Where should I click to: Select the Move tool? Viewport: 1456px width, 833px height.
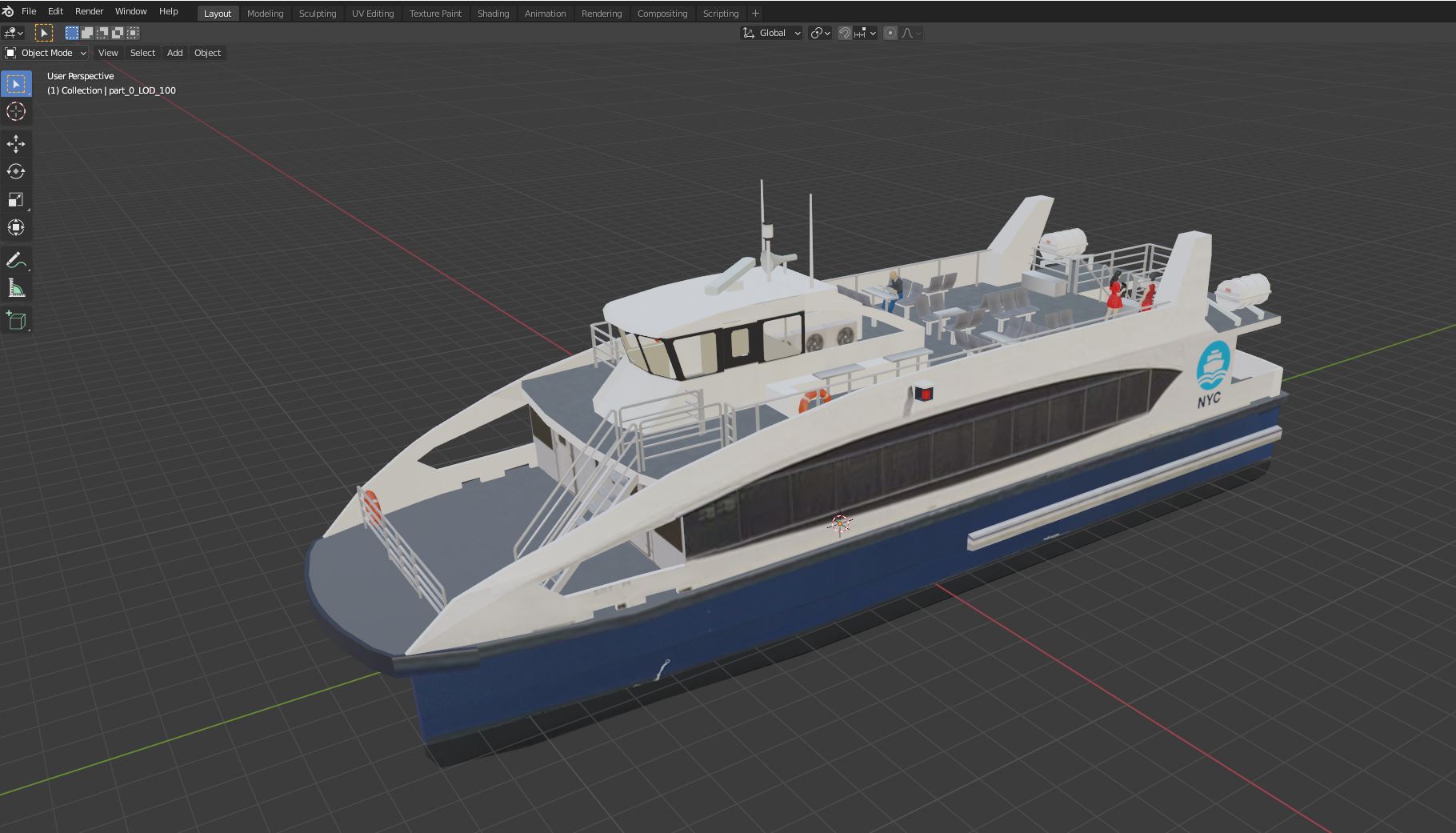[16, 144]
